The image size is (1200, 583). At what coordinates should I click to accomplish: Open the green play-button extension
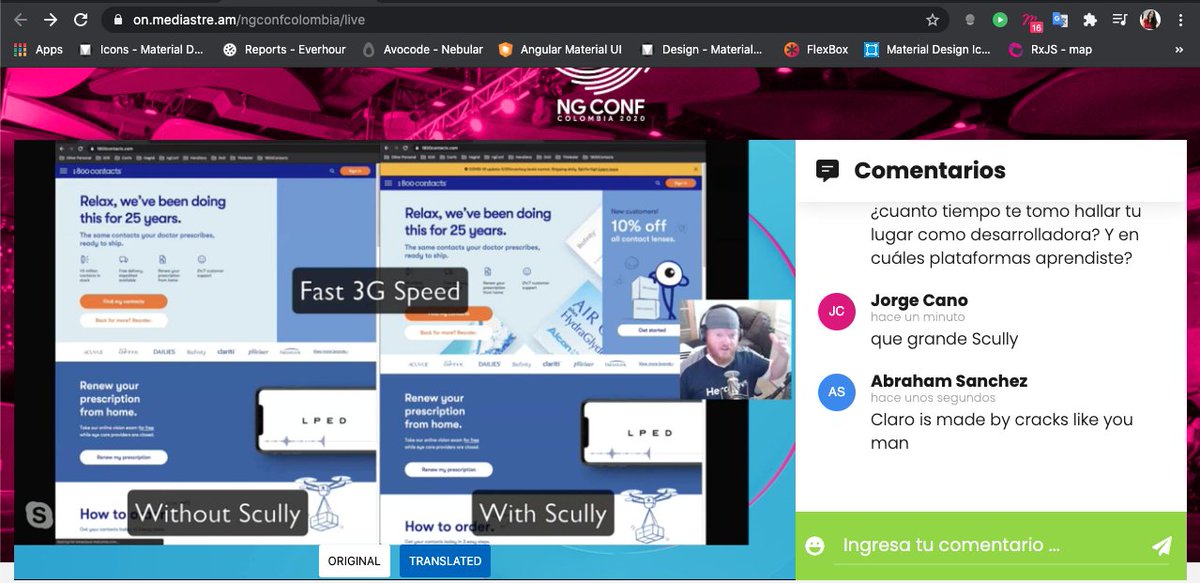coord(999,20)
